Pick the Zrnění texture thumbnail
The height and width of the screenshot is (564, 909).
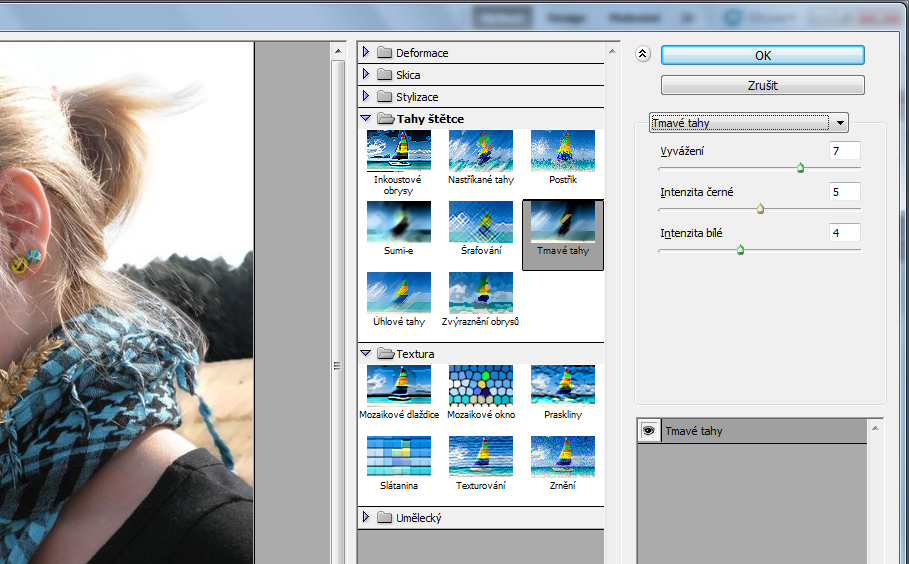click(562, 457)
